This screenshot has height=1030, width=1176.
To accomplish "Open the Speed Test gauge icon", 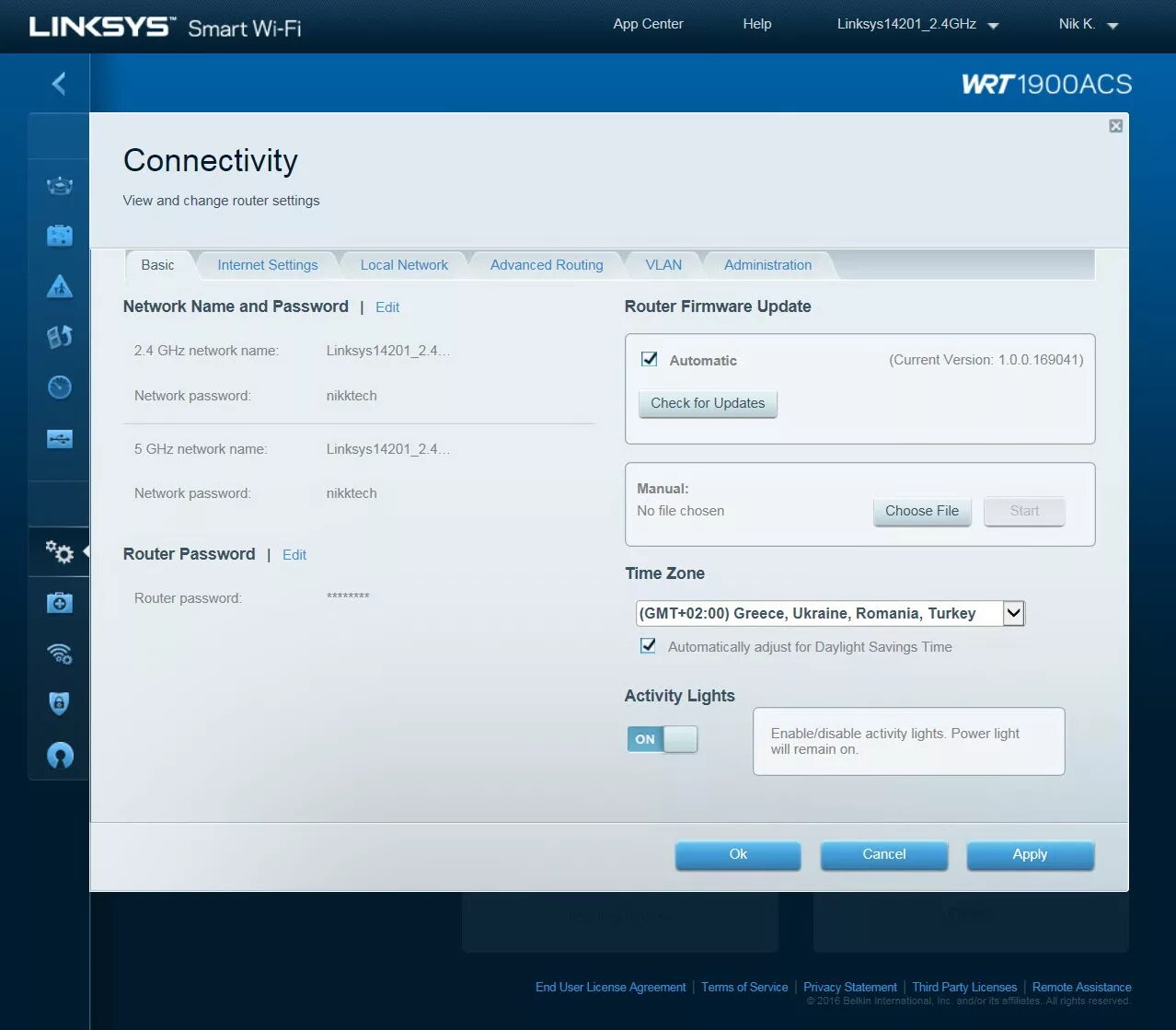I will click(60, 387).
